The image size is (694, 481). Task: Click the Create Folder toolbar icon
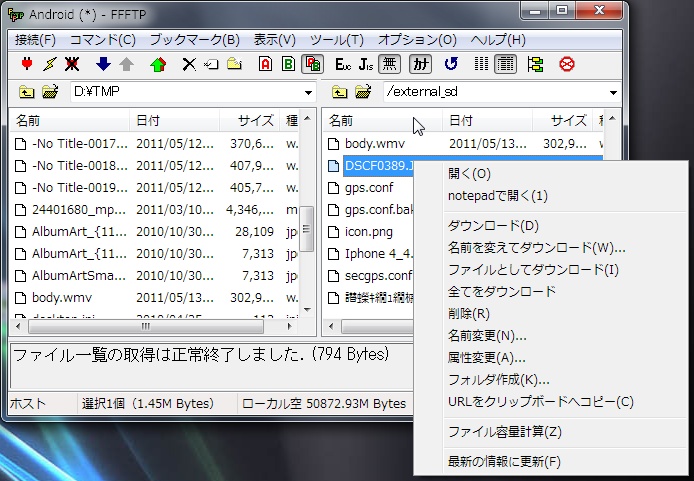pos(234,64)
